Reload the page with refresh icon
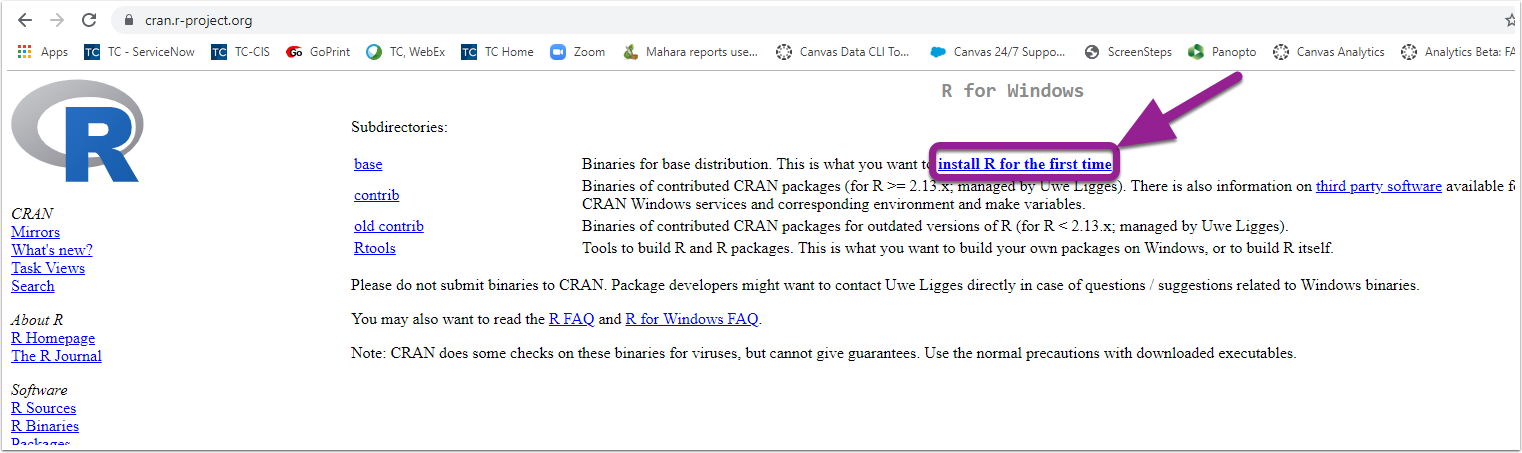The image size is (1522, 453). click(89, 20)
